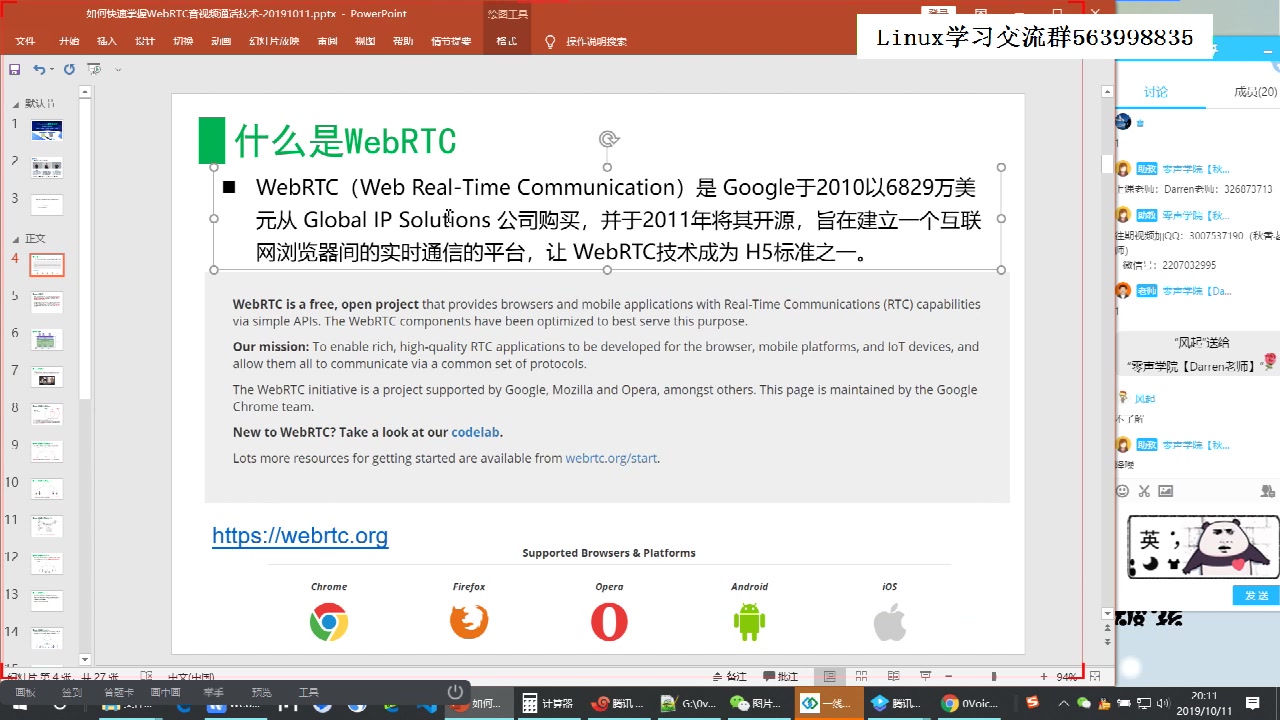1280x720 pixels.
Task: Select slide 6 thumbnail
Action: coord(47,340)
